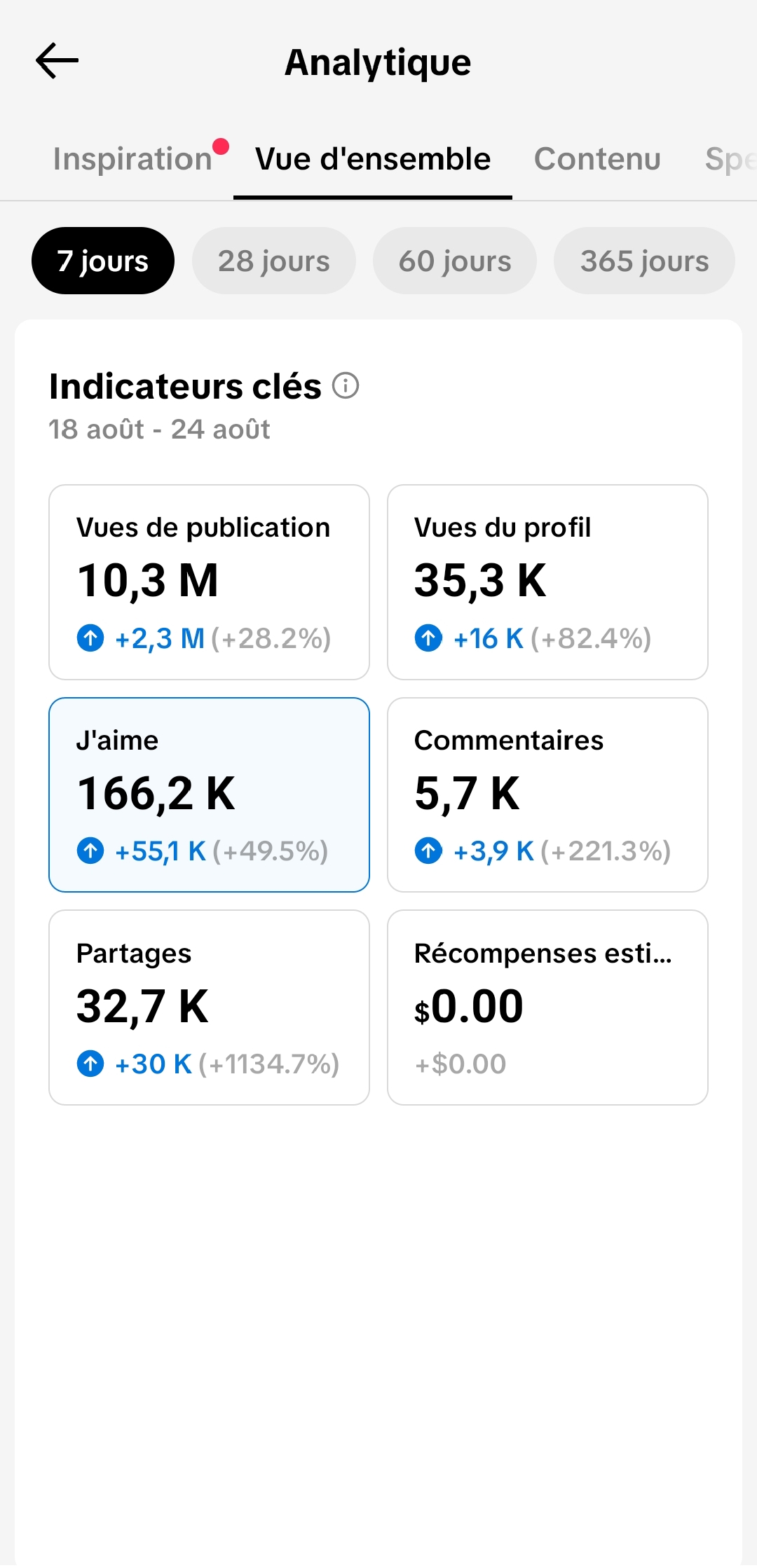Tap the up-arrow icon in J'aime card
The height and width of the screenshot is (1568, 757).
point(90,851)
